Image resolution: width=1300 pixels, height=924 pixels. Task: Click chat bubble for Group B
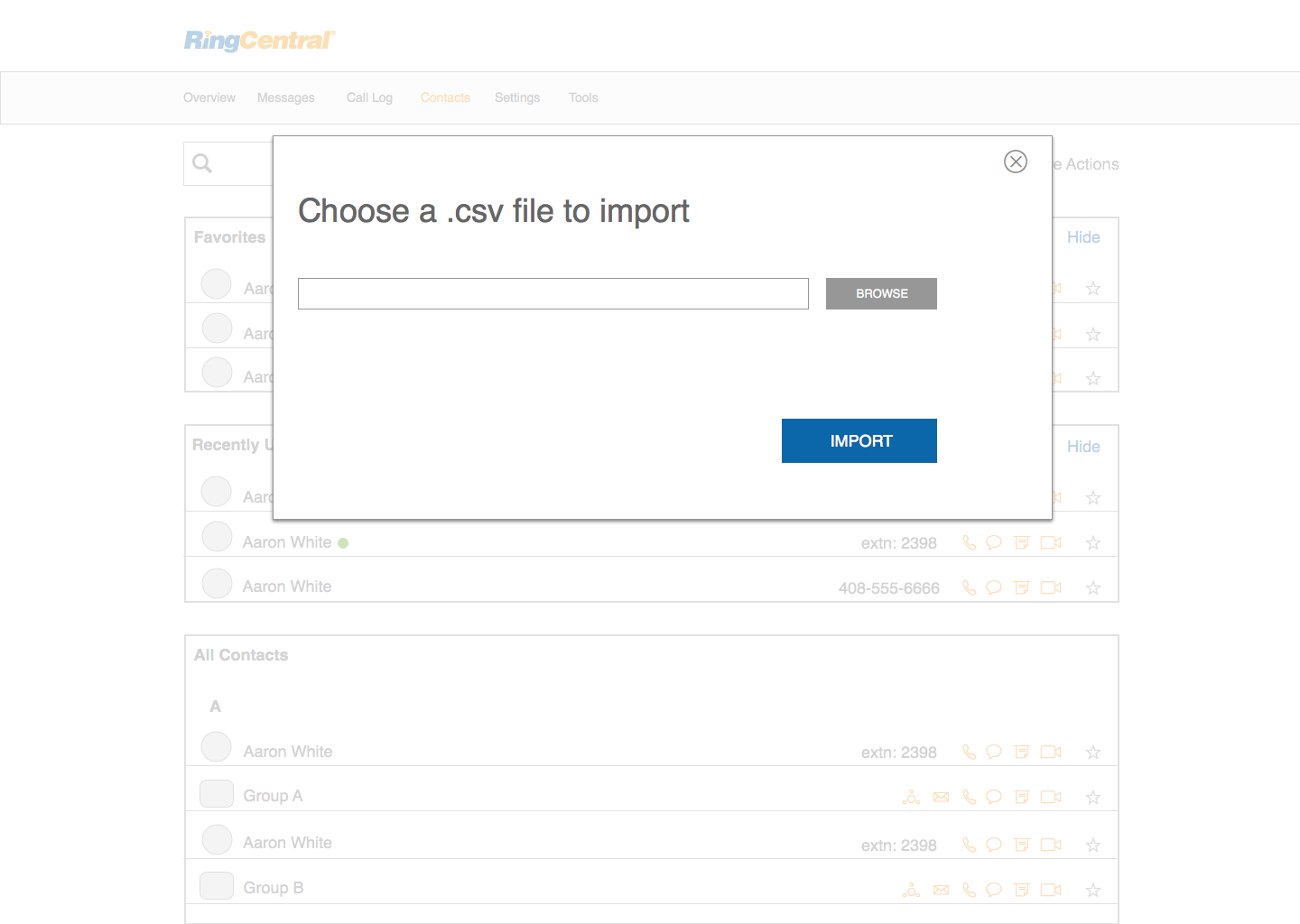point(994,890)
